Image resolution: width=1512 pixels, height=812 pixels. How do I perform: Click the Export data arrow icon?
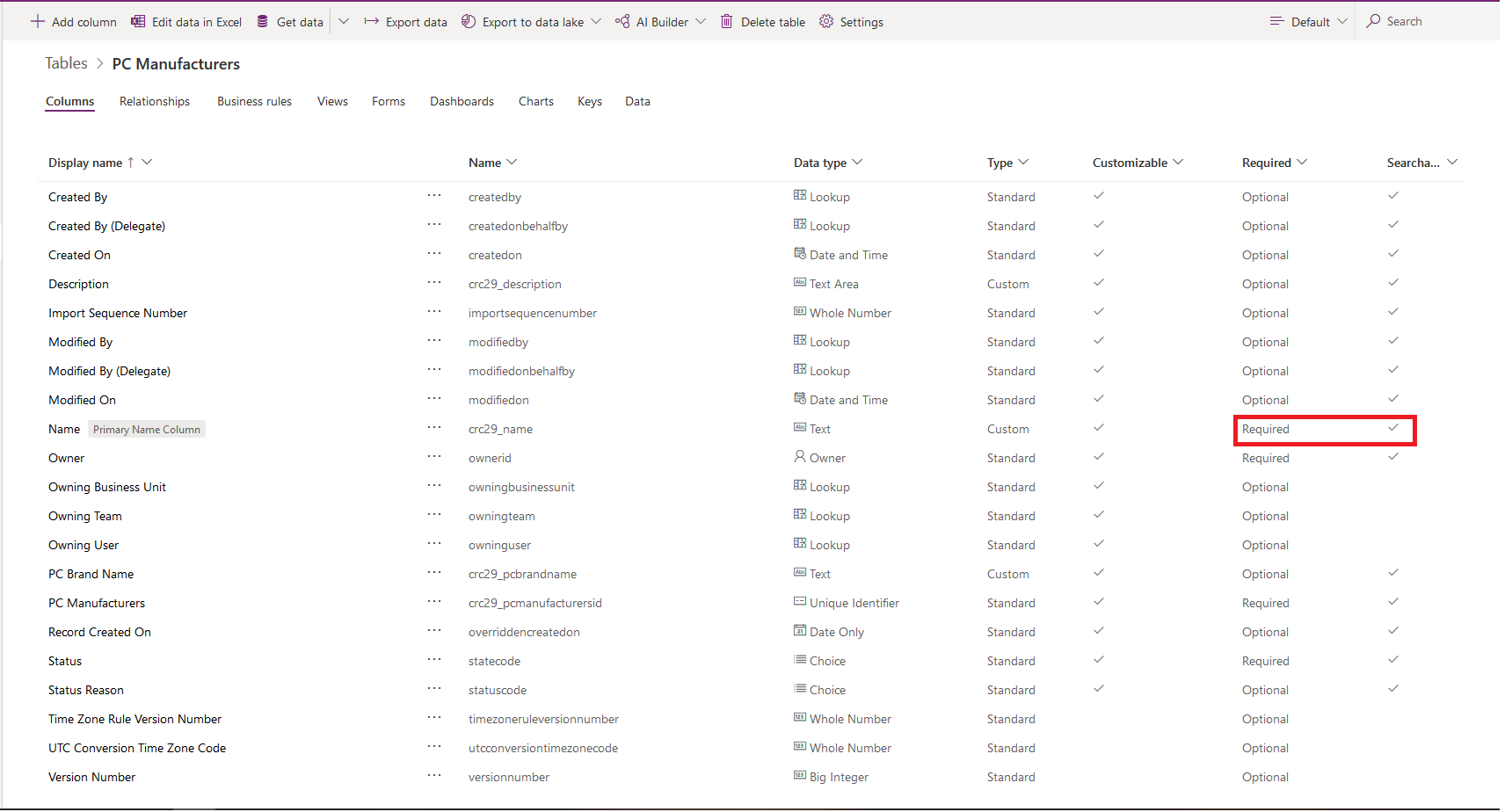tap(371, 21)
